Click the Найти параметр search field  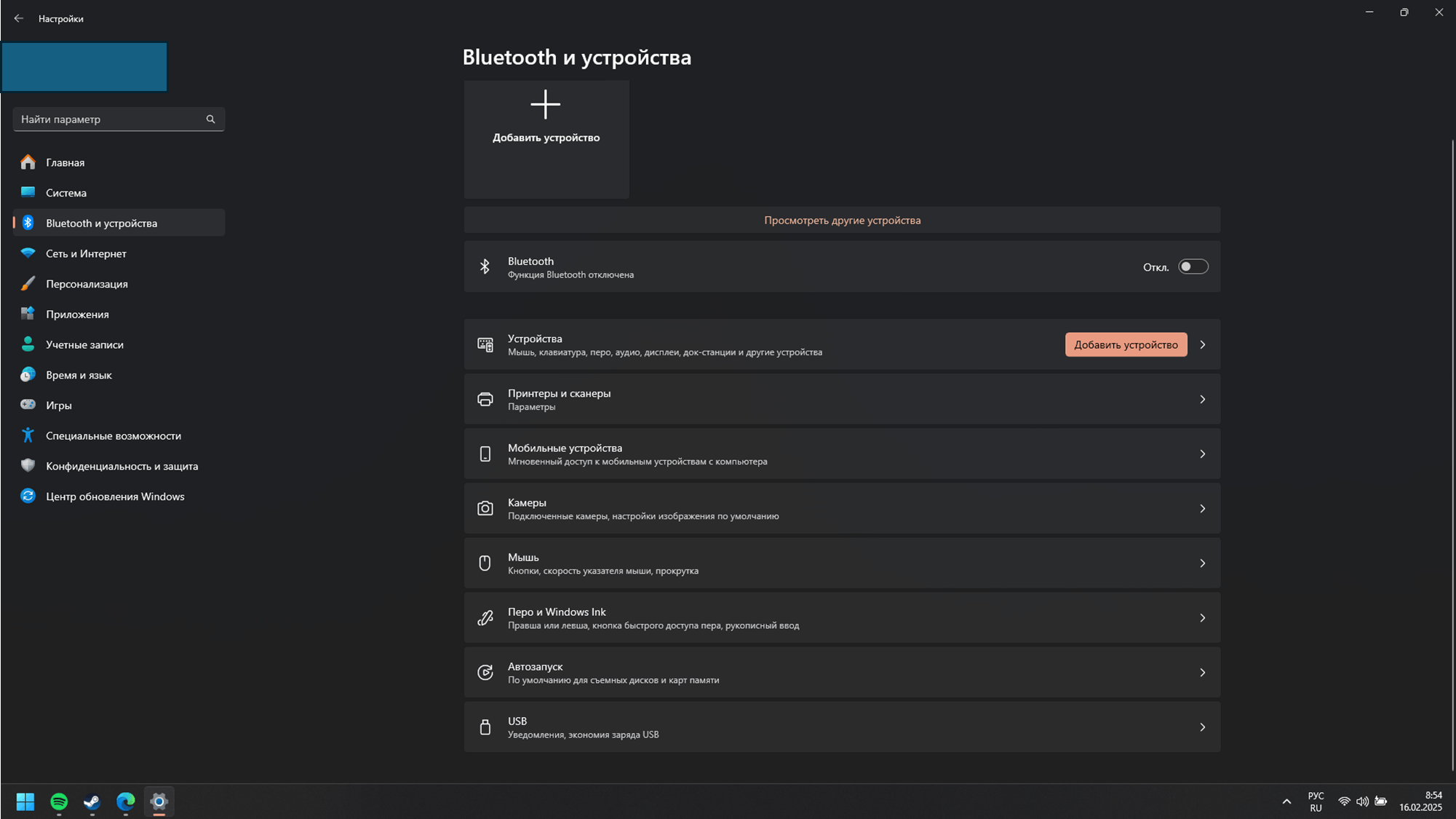119,119
